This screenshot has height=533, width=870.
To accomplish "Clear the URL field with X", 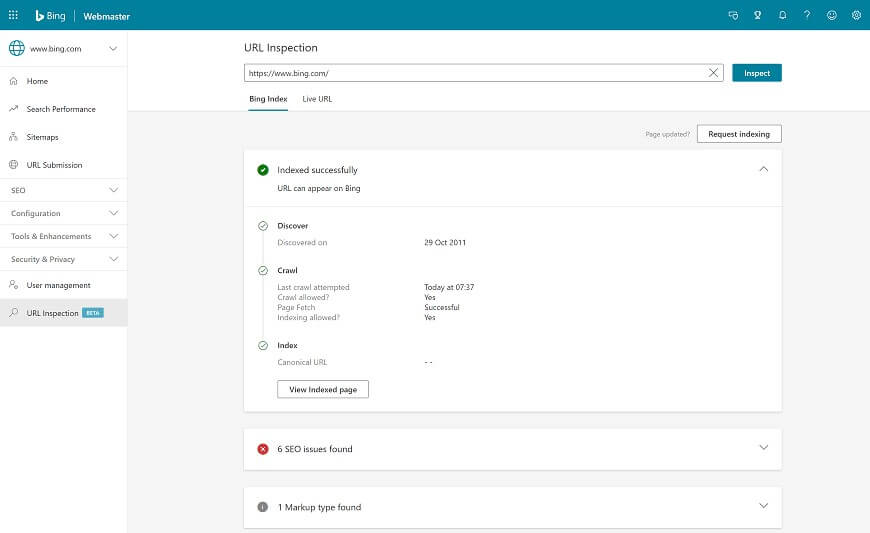I will coord(713,73).
